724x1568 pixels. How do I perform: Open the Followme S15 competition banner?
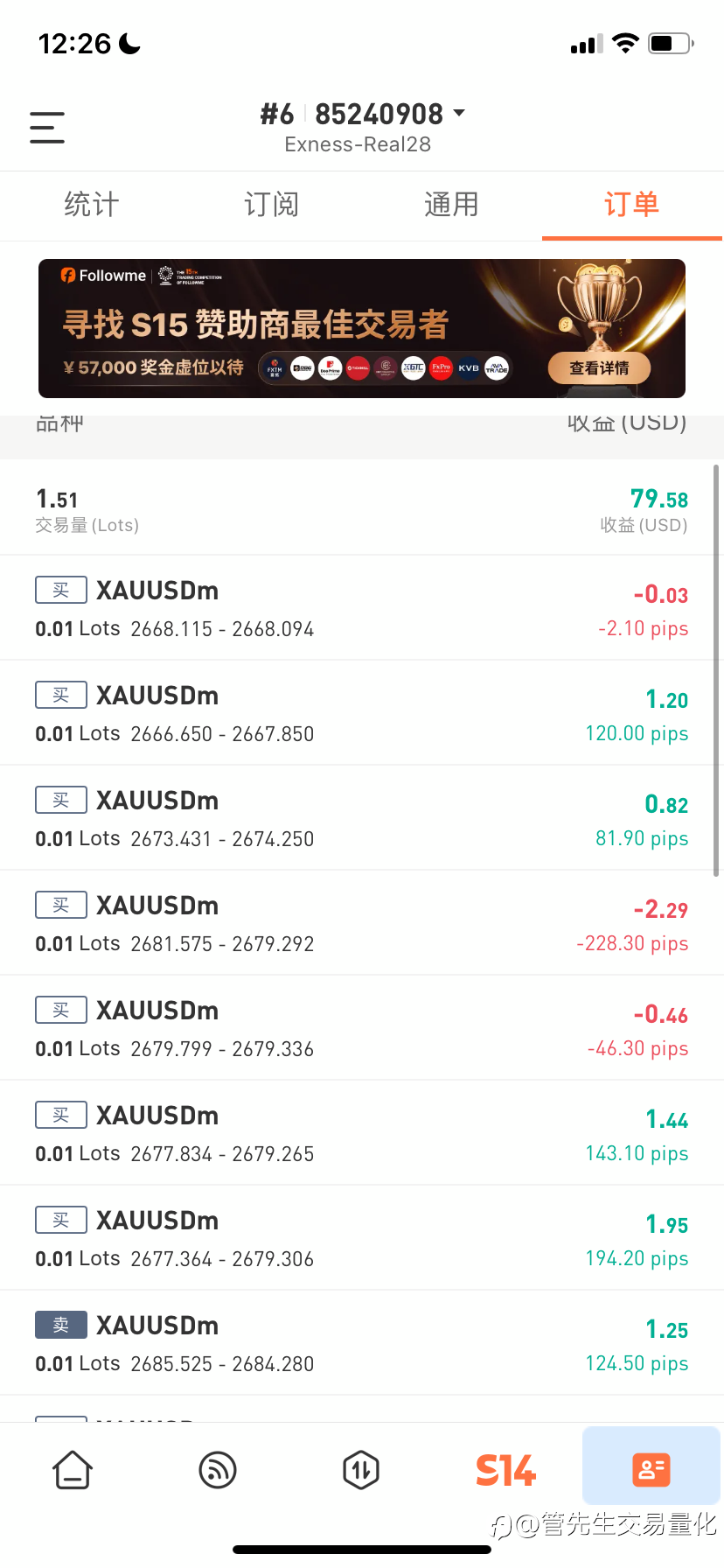tap(362, 328)
